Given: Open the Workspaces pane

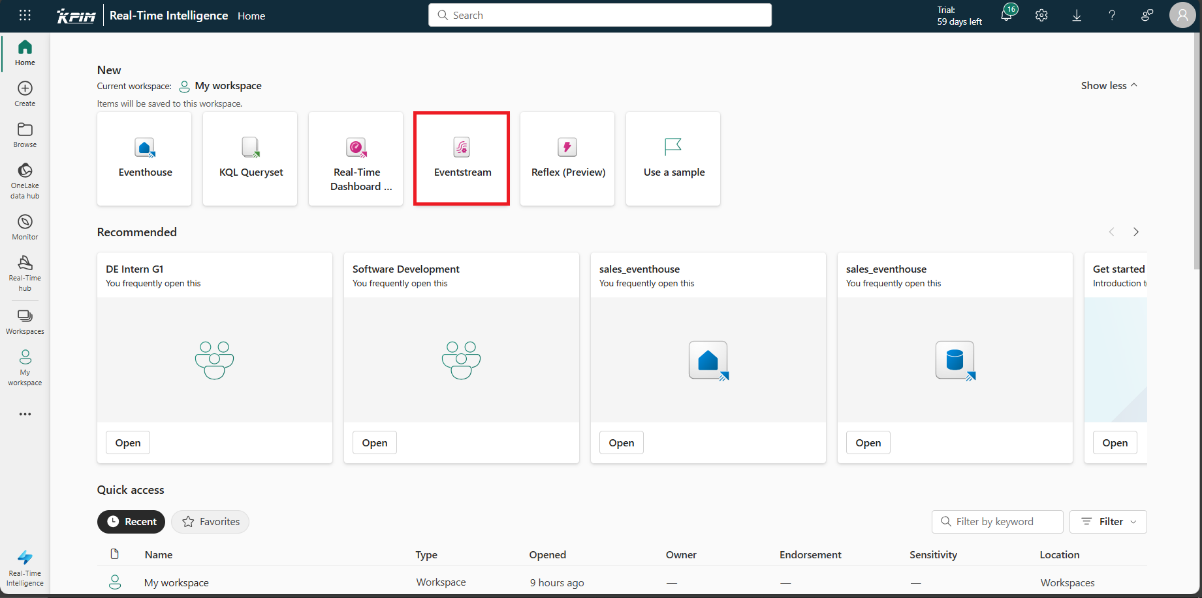Looking at the screenshot, I should pyautogui.click(x=25, y=321).
